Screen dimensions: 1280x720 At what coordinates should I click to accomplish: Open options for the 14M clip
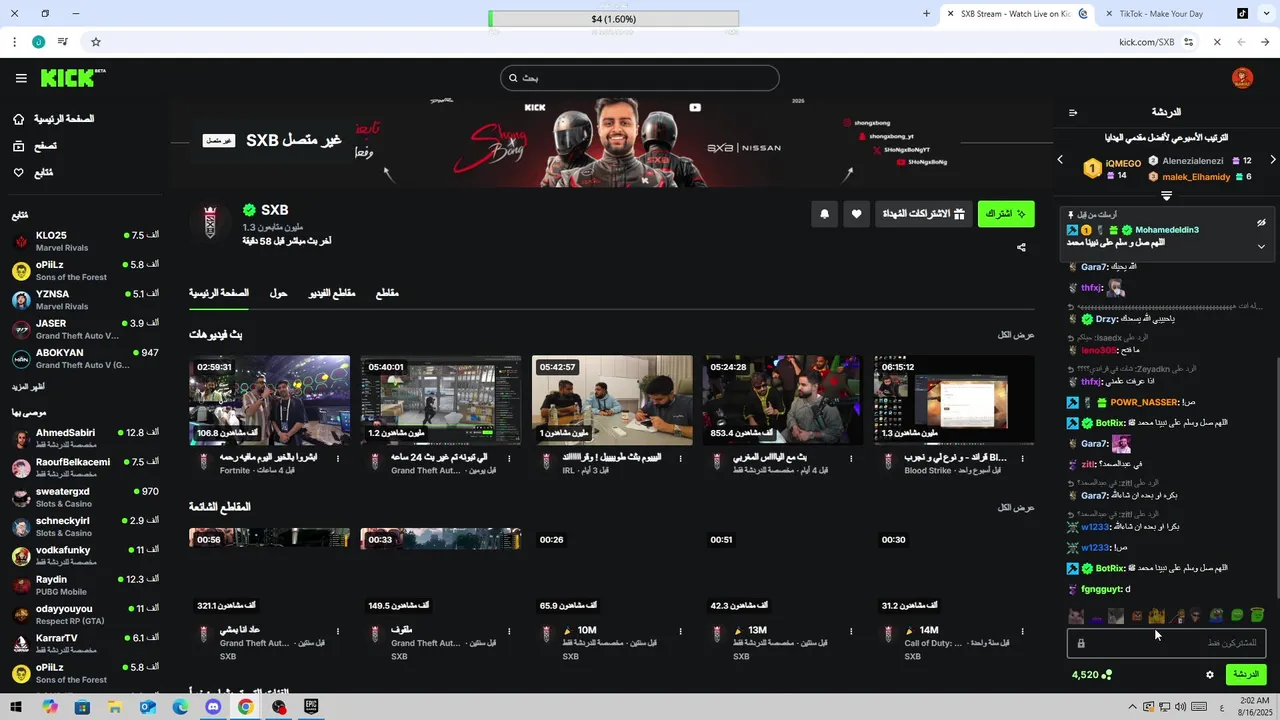pos(1022,632)
